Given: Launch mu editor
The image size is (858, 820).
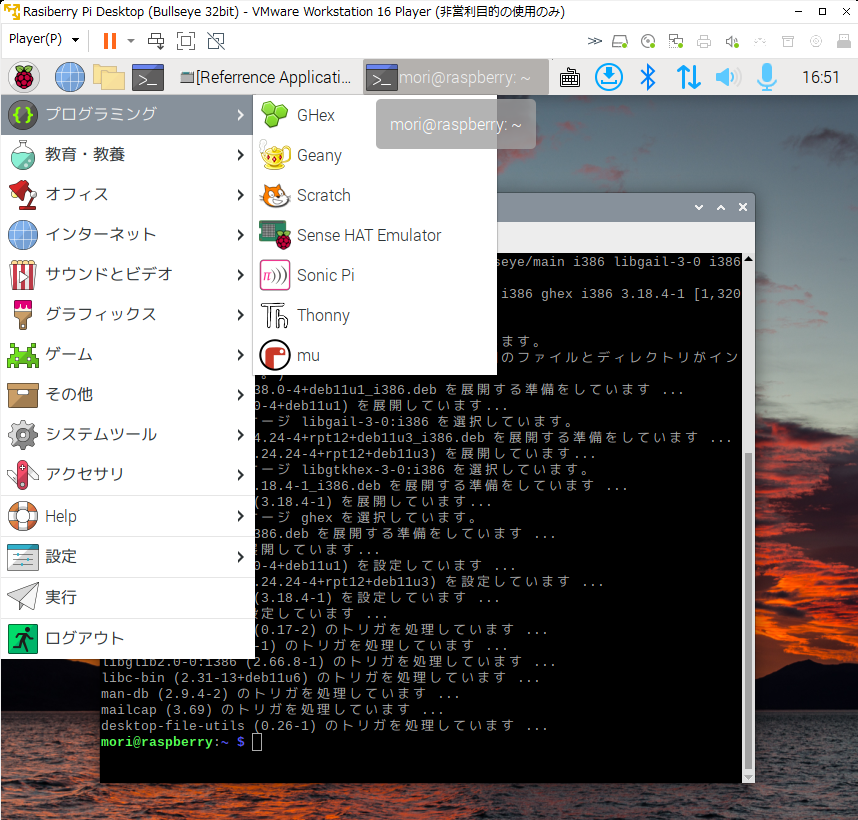Looking at the screenshot, I should pos(375,356).
